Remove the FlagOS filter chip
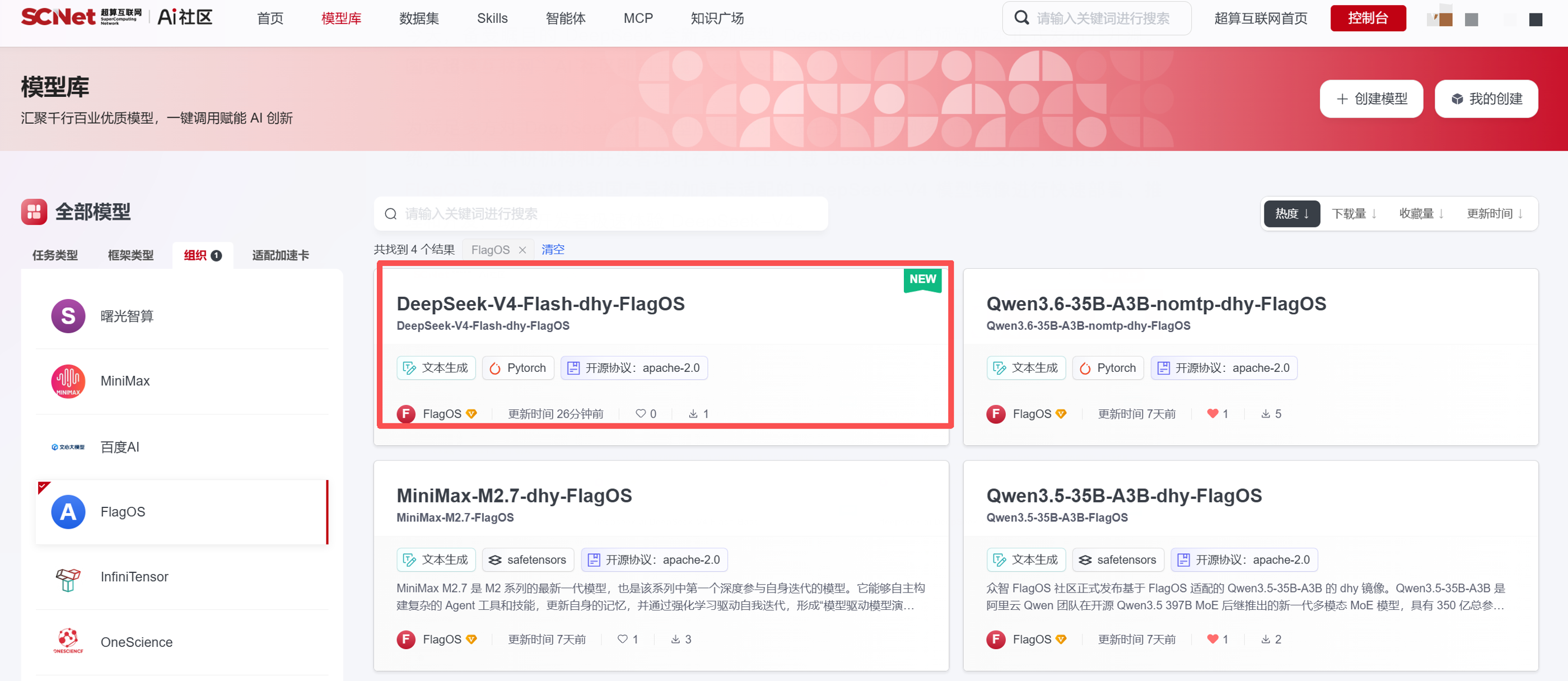Image resolution: width=1568 pixels, height=681 pixels. [522, 250]
